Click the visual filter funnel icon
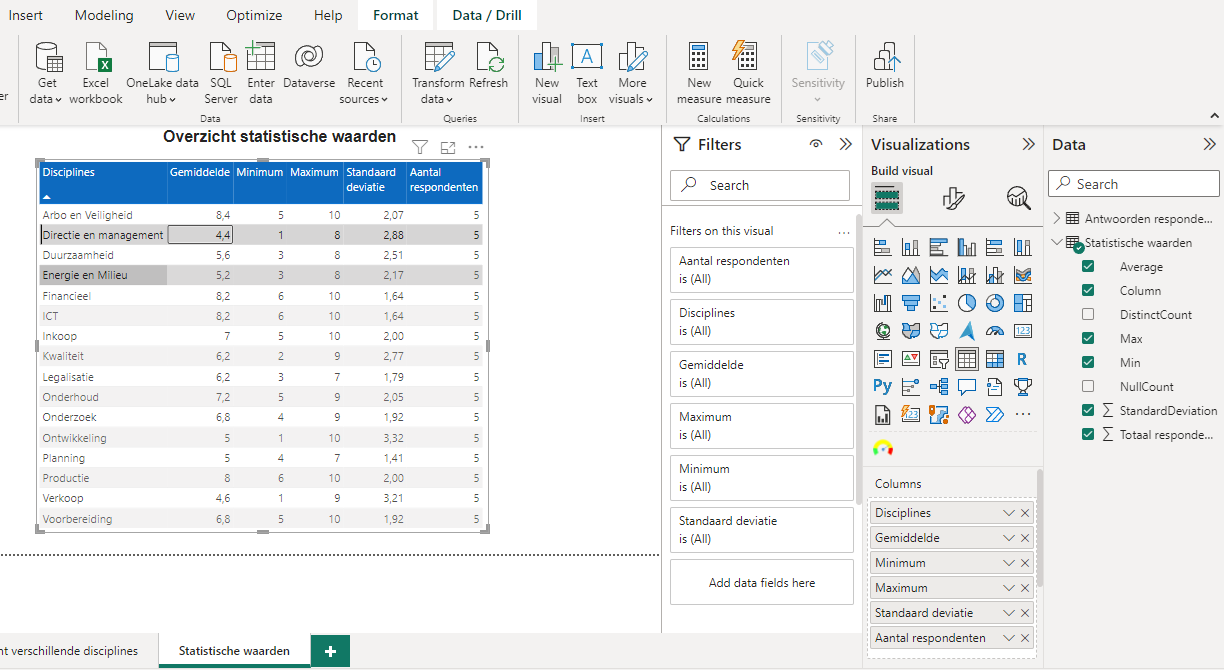This screenshot has width=1224, height=670. pyautogui.click(x=420, y=147)
